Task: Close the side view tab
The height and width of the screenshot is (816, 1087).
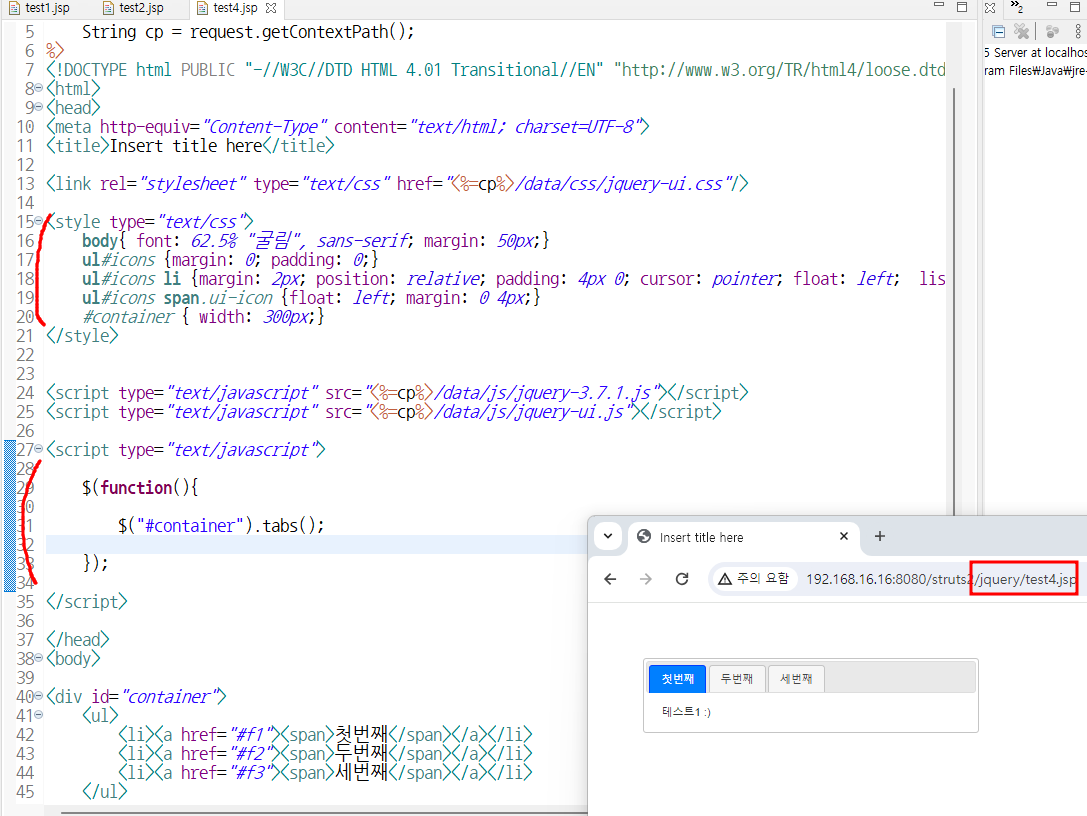Action: point(990,8)
